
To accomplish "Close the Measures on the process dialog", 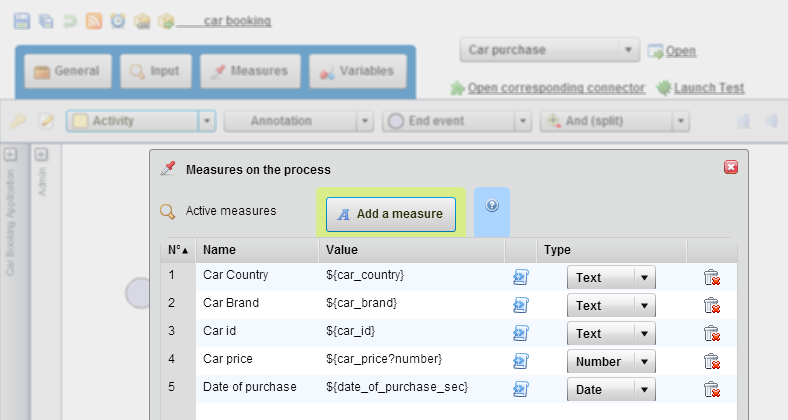I will [x=730, y=168].
